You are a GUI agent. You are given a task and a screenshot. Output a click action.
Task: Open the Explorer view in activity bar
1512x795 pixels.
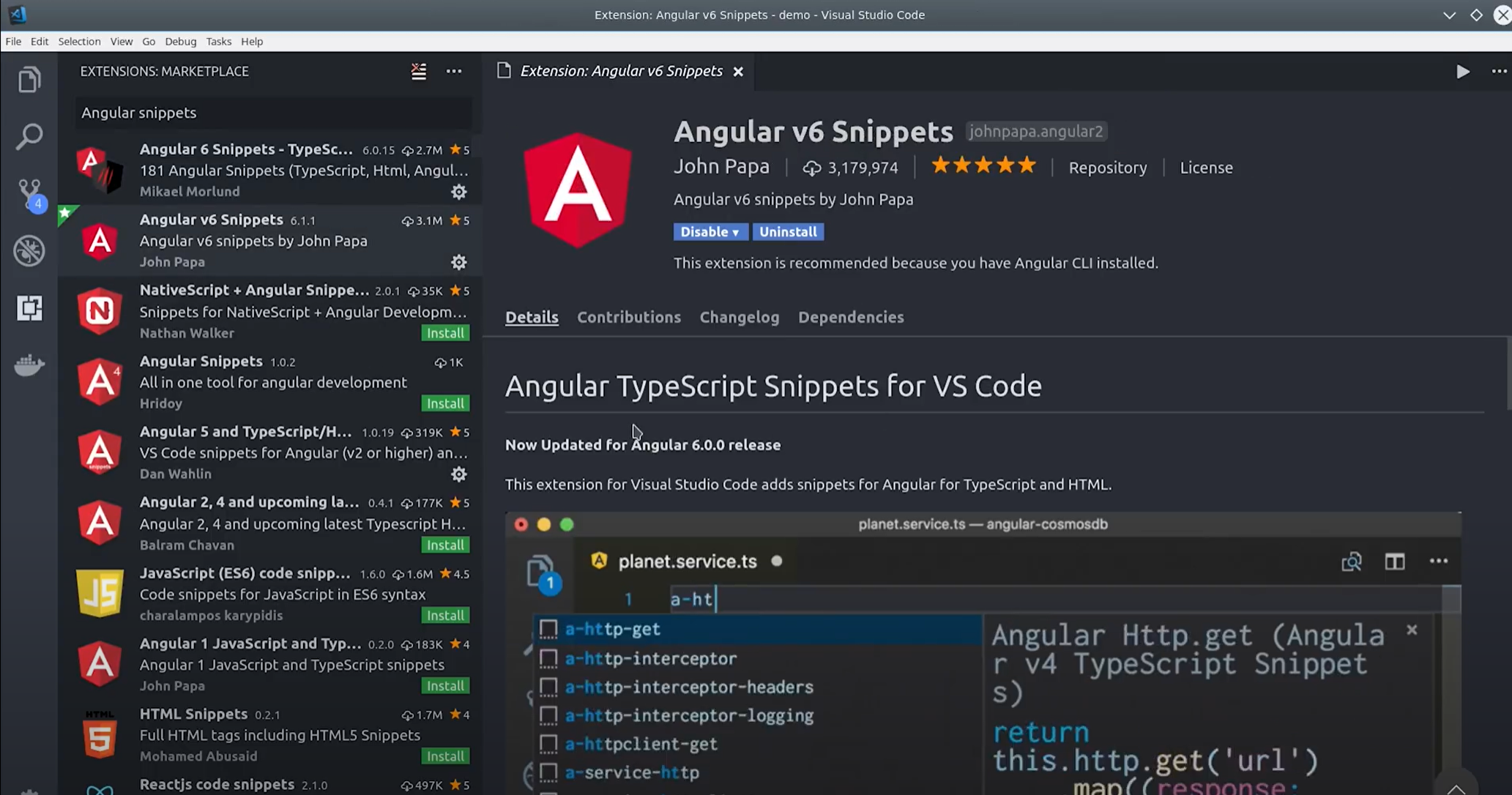[x=29, y=79]
